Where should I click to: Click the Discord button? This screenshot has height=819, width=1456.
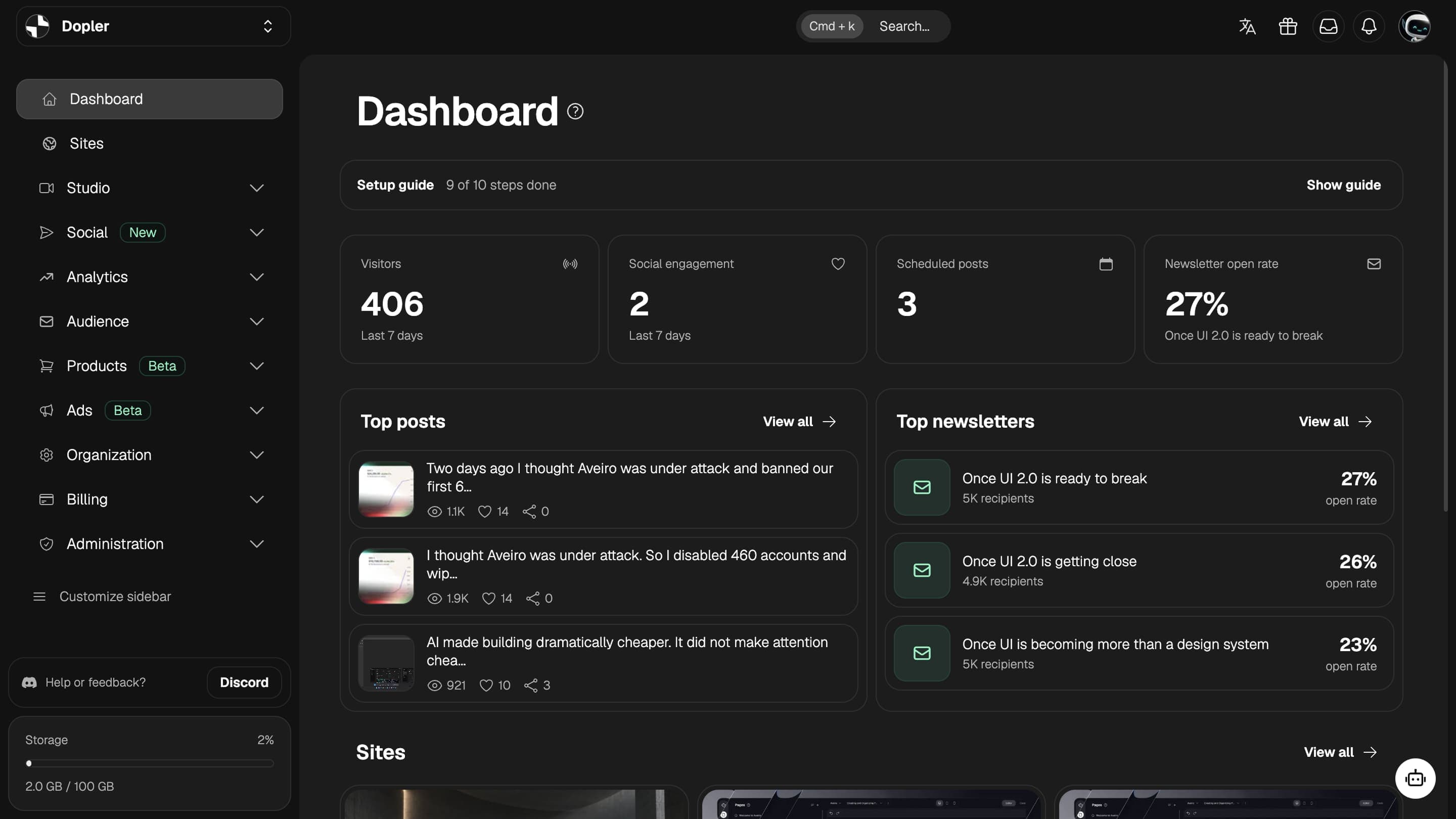pyautogui.click(x=244, y=683)
